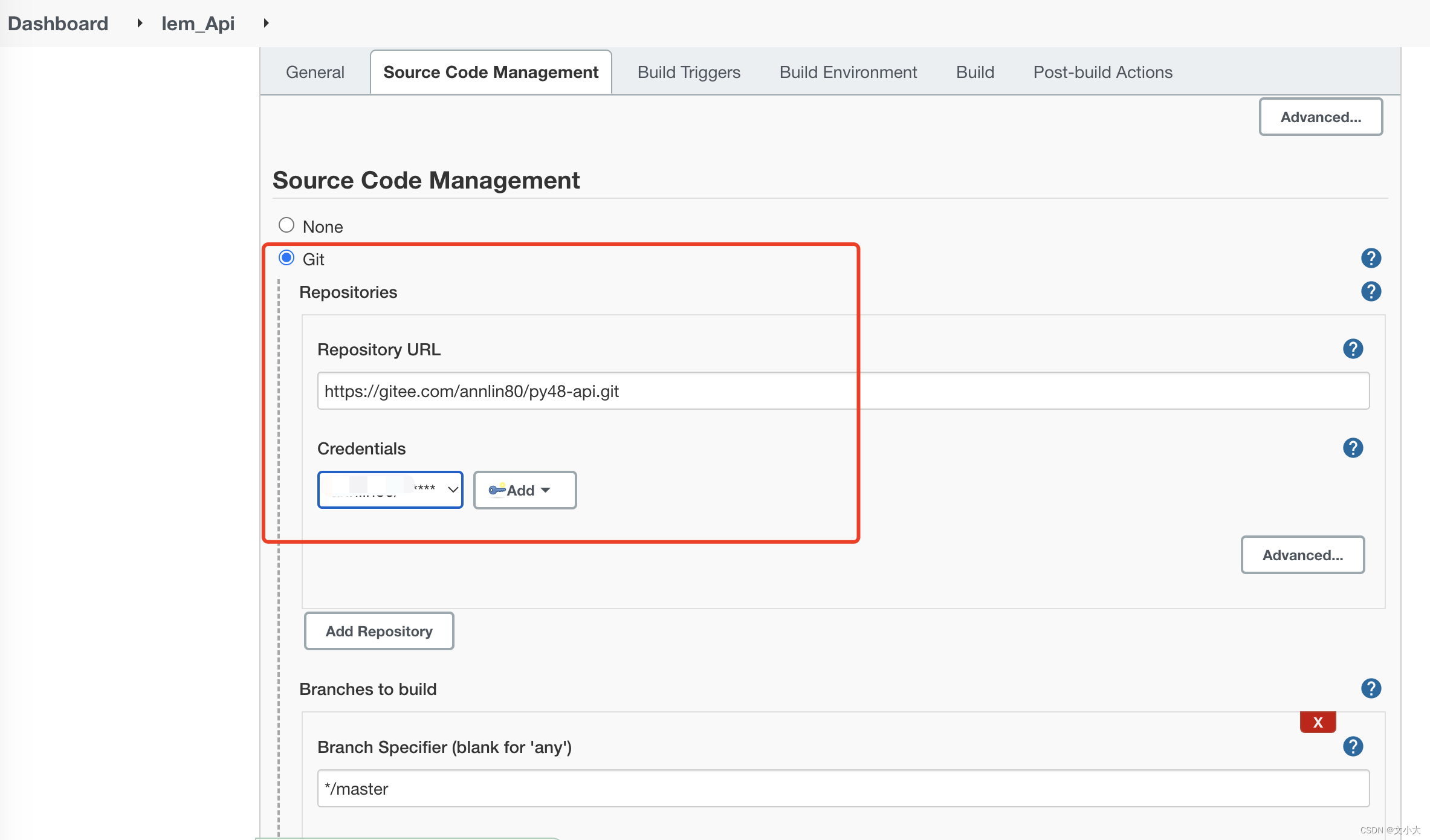Click the key icon on Add credentials button

(x=497, y=489)
